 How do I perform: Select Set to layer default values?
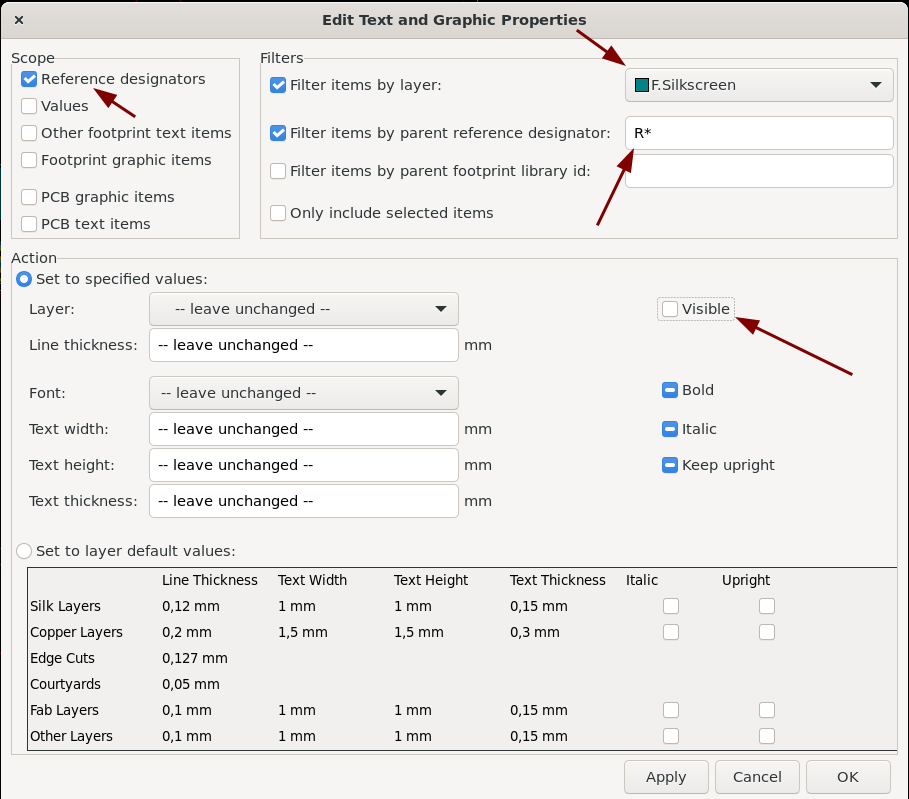(24, 551)
